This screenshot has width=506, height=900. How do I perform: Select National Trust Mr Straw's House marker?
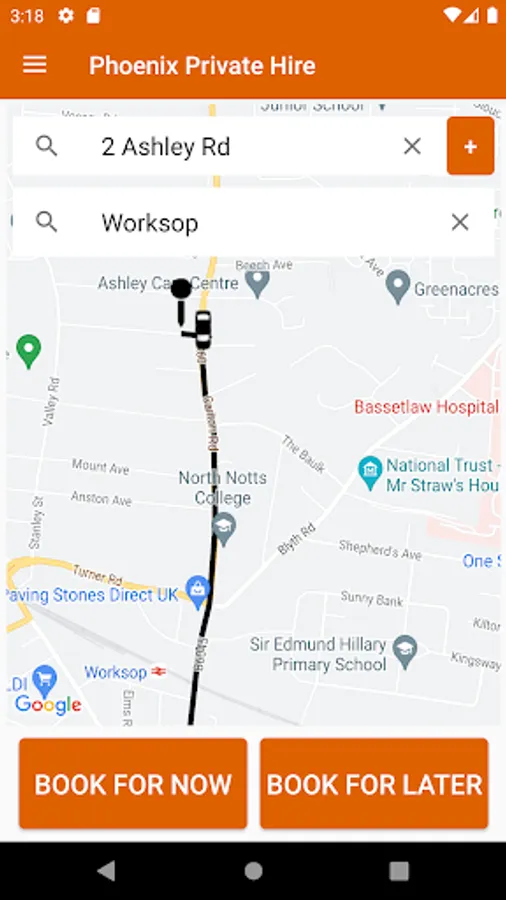(370, 473)
